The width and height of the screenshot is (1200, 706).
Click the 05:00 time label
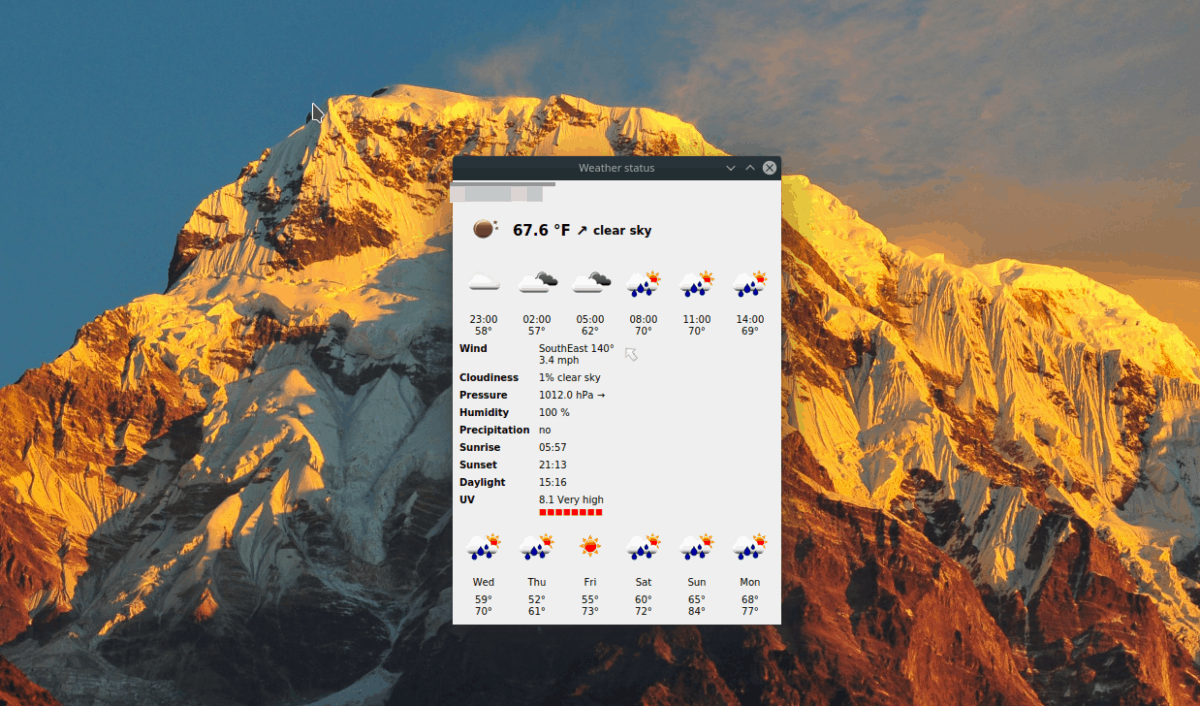coord(590,319)
